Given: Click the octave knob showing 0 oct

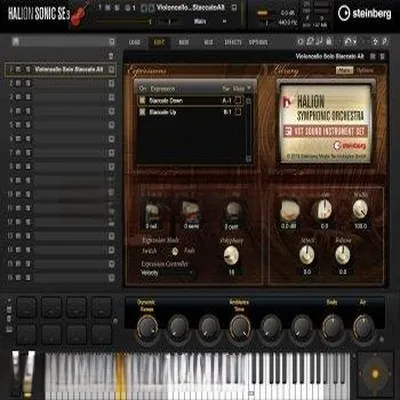Looking at the screenshot, I should pos(152,212).
